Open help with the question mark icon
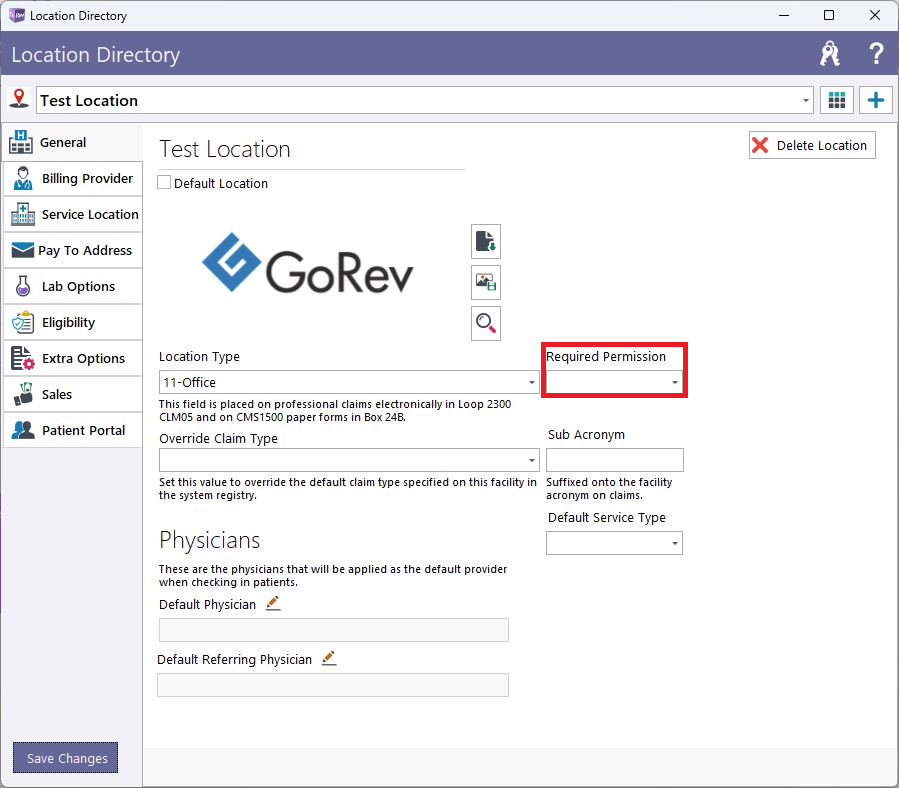 point(875,54)
